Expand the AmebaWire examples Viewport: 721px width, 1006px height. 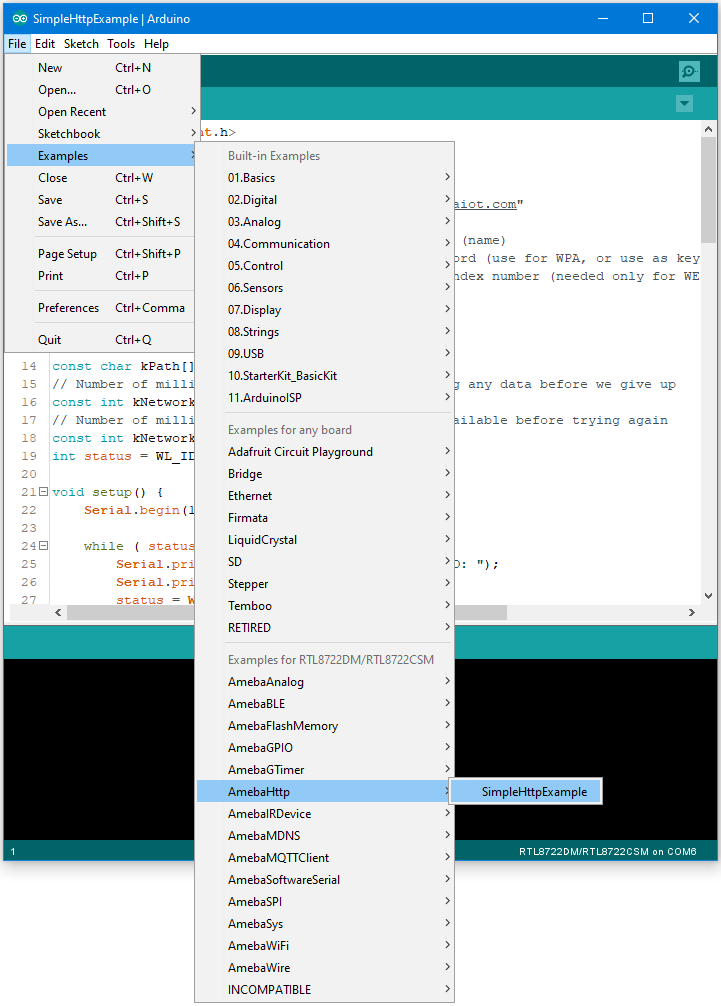pyautogui.click(x=325, y=968)
